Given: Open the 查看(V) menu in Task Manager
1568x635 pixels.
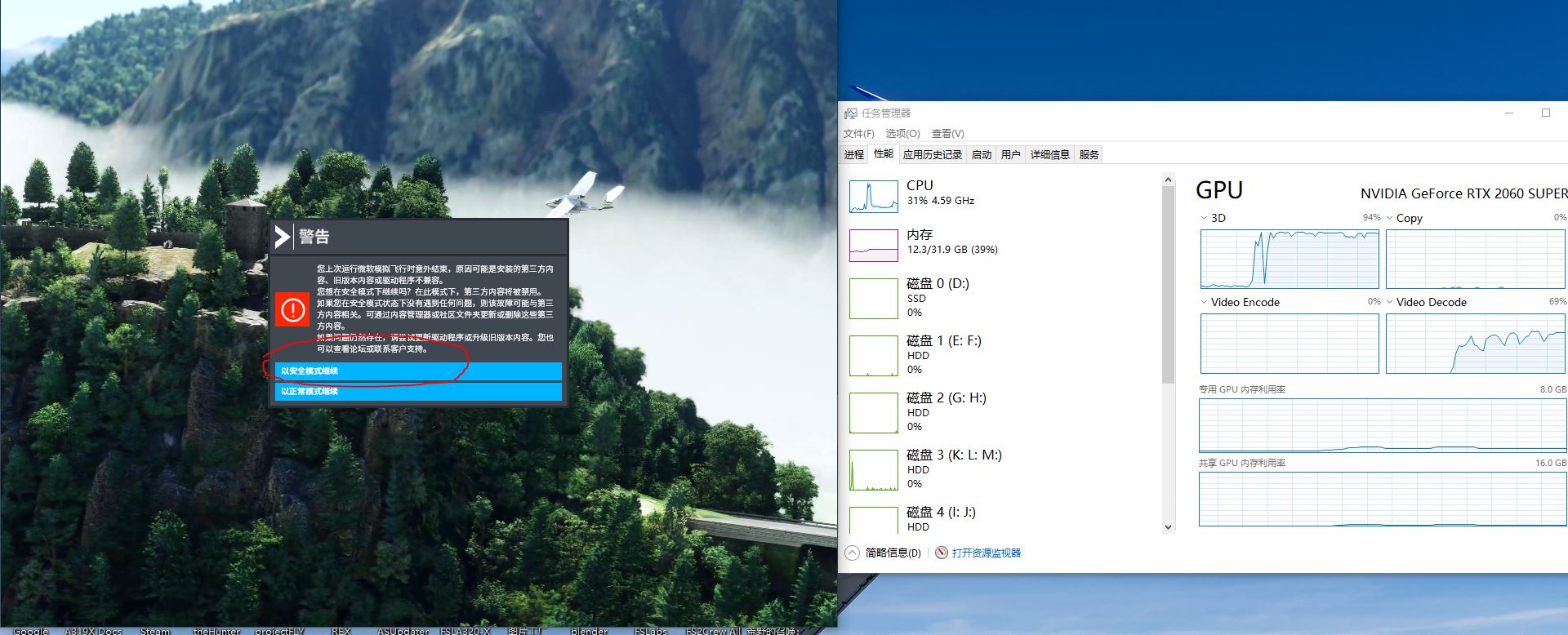Looking at the screenshot, I should click(x=948, y=134).
